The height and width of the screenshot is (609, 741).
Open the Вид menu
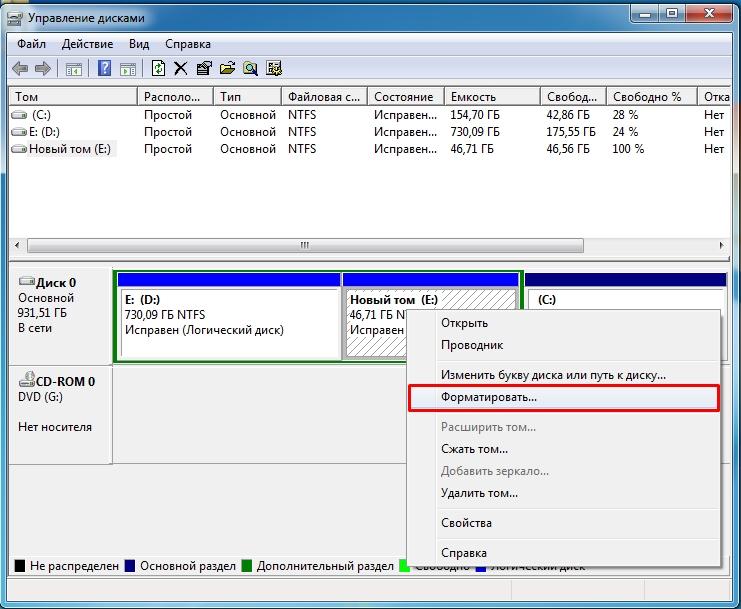[x=139, y=44]
